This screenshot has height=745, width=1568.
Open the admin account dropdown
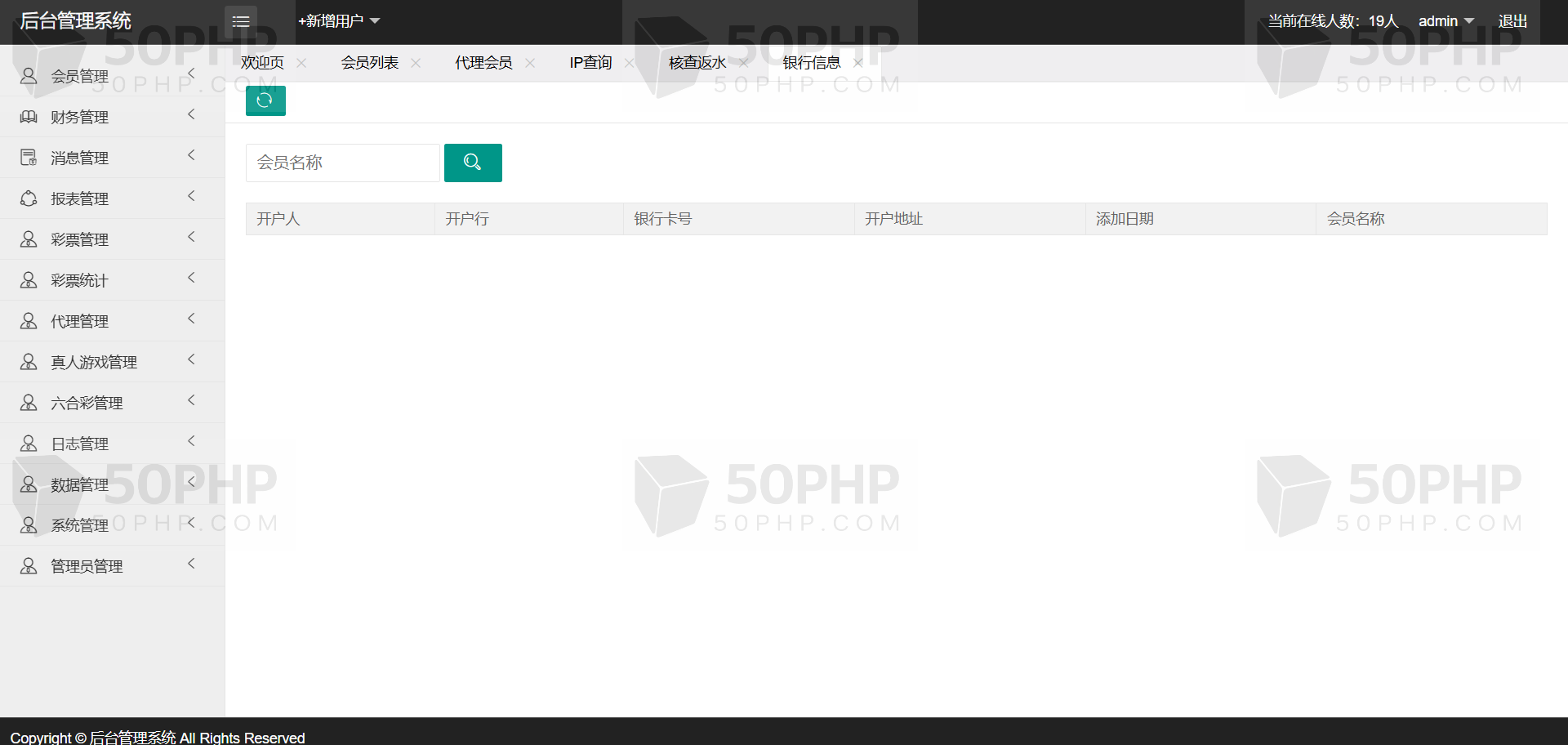coord(1445,21)
